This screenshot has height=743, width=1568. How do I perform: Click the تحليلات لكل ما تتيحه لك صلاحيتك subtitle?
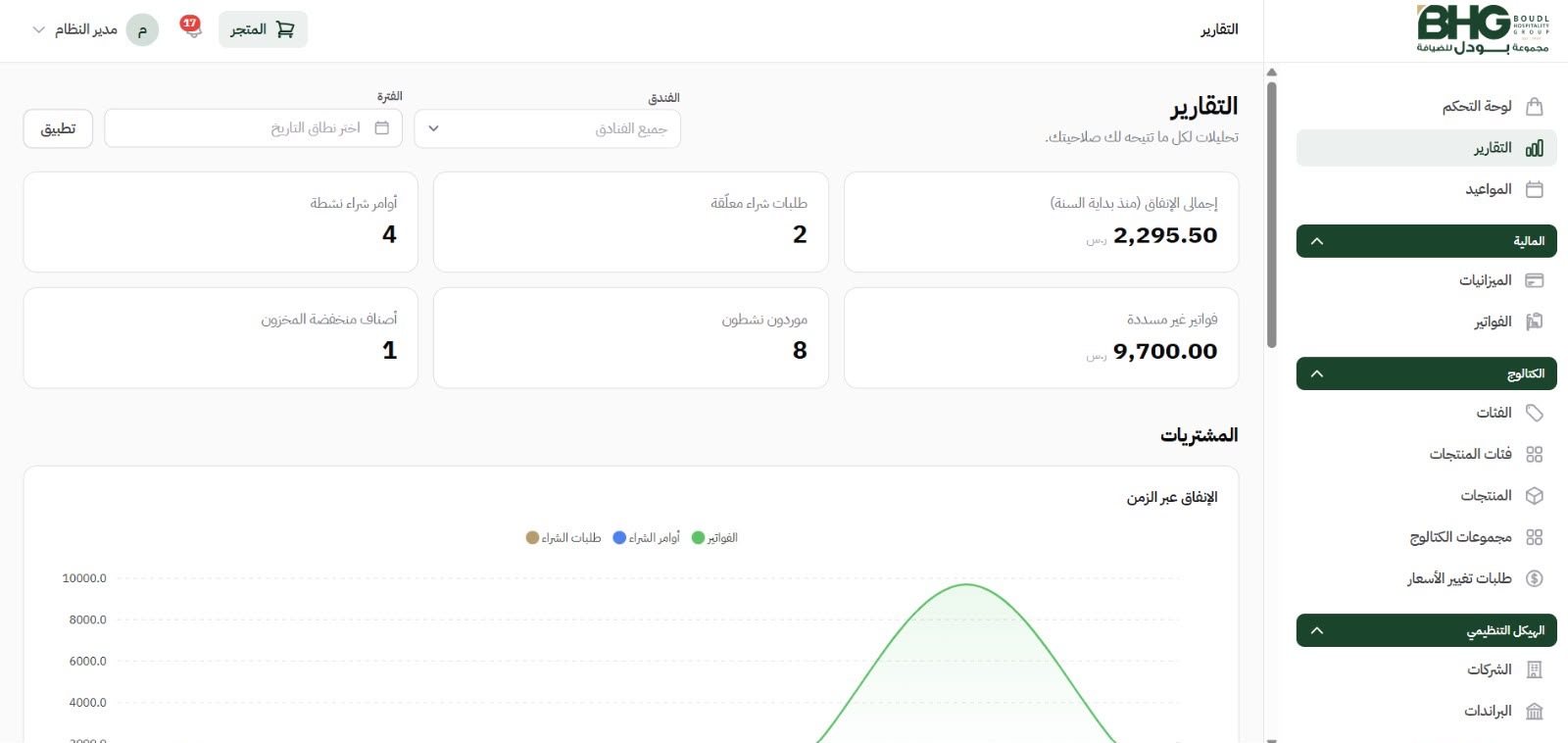[x=1142, y=137]
